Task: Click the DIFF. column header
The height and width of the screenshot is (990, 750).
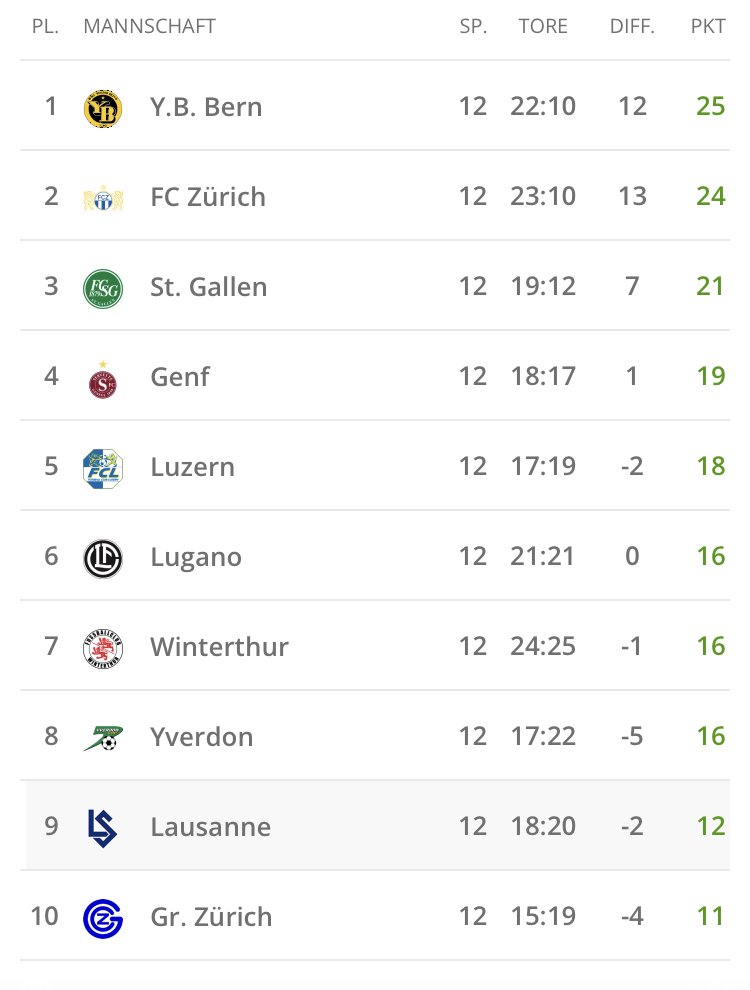Action: coord(632,27)
